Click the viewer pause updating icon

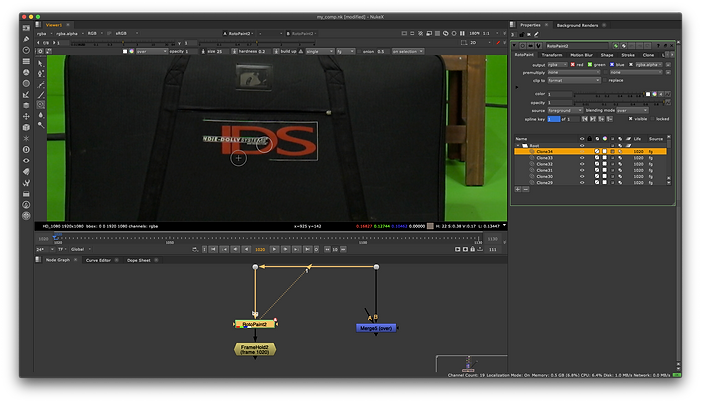pyautogui.click(x=462, y=33)
